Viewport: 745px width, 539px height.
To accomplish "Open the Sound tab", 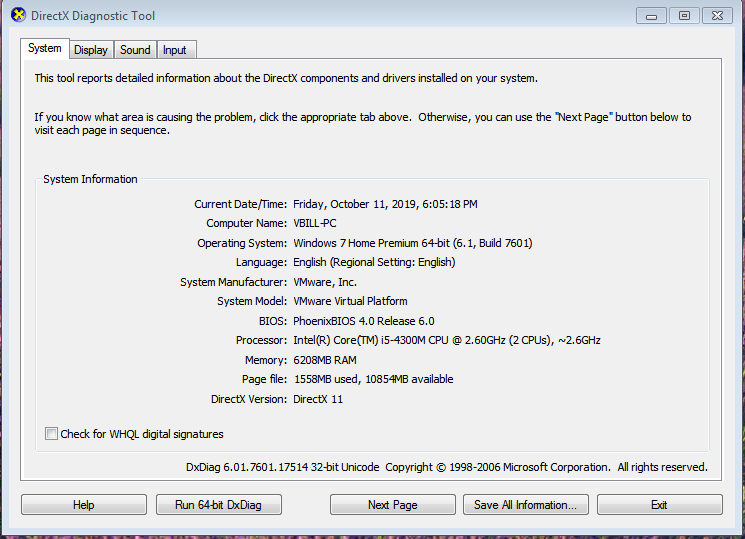I will (x=135, y=50).
